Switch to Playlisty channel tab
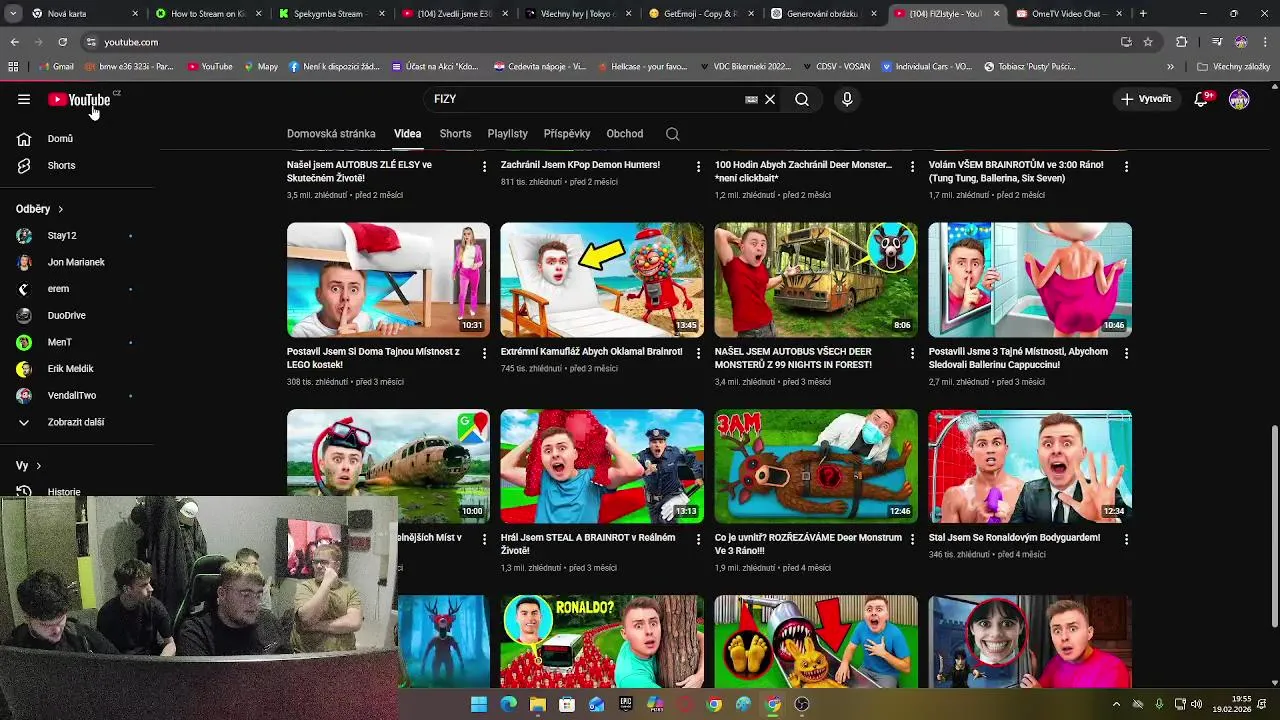This screenshot has height=720, width=1280. click(507, 134)
